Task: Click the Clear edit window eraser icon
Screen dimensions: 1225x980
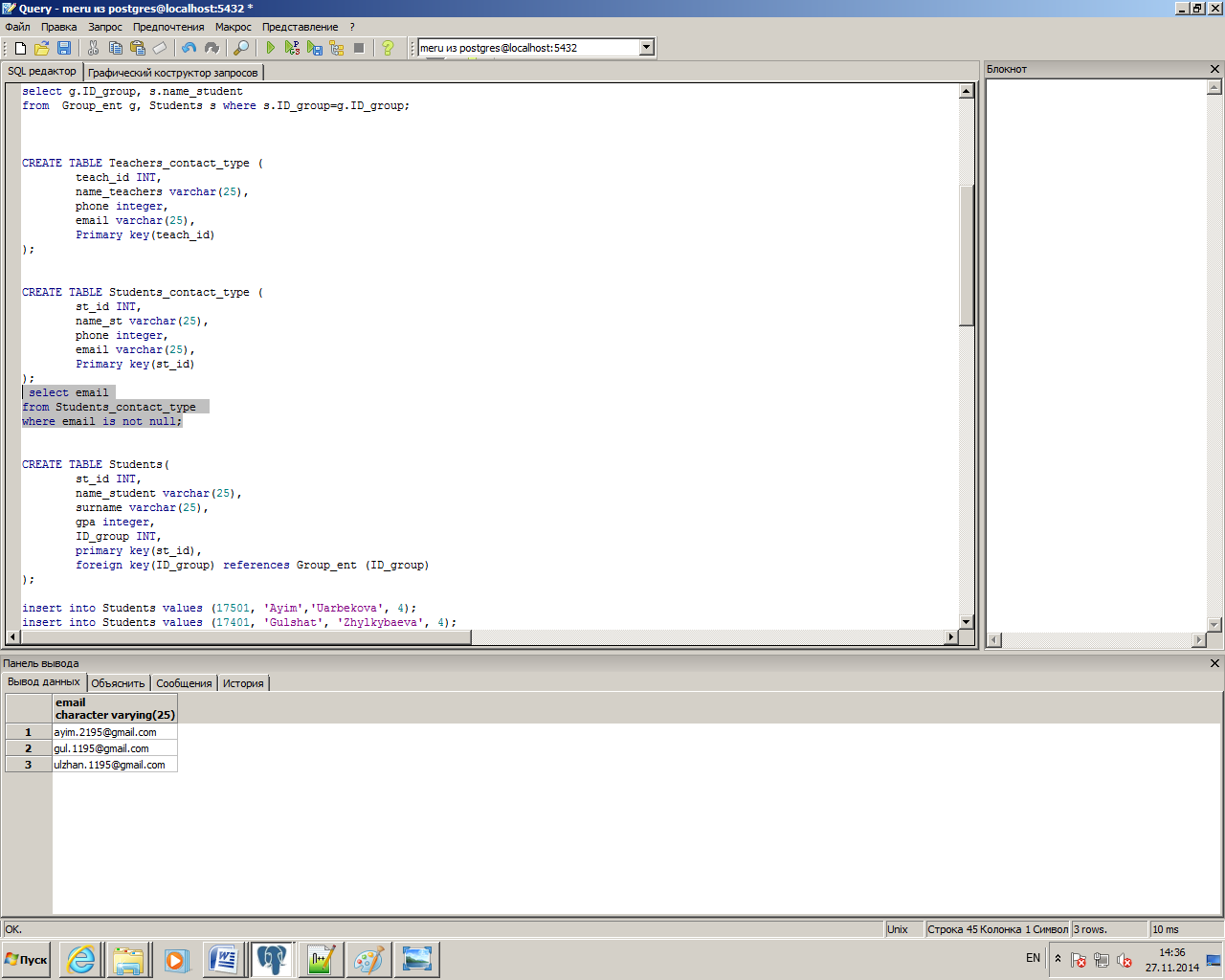Action: [x=160, y=48]
